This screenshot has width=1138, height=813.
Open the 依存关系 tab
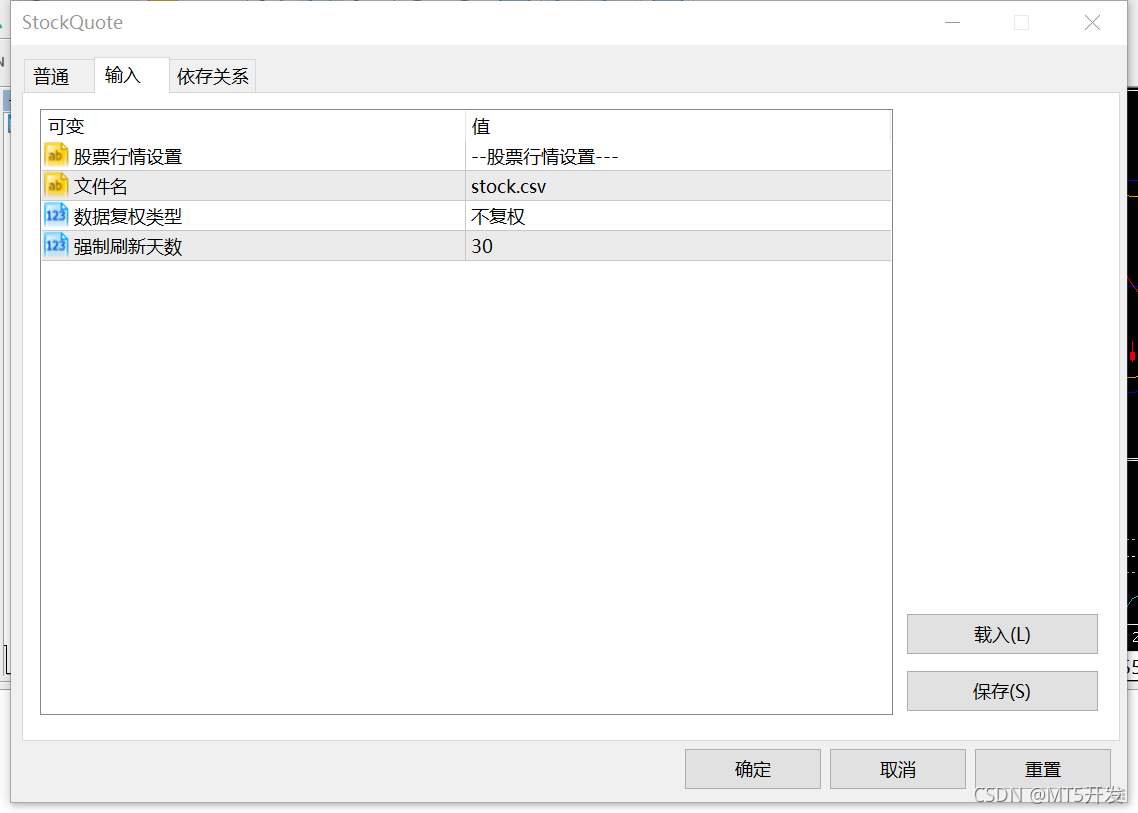212,75
